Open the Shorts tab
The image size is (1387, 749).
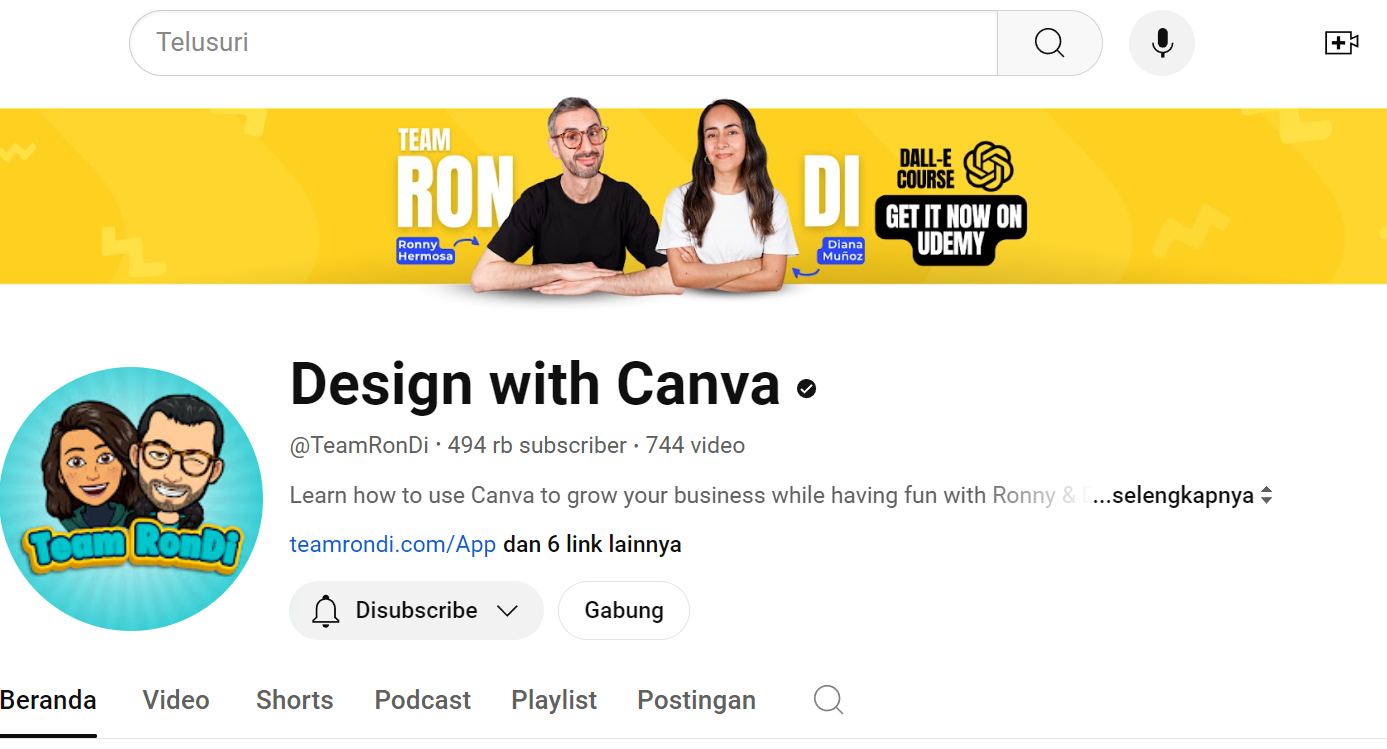[294, 700]
